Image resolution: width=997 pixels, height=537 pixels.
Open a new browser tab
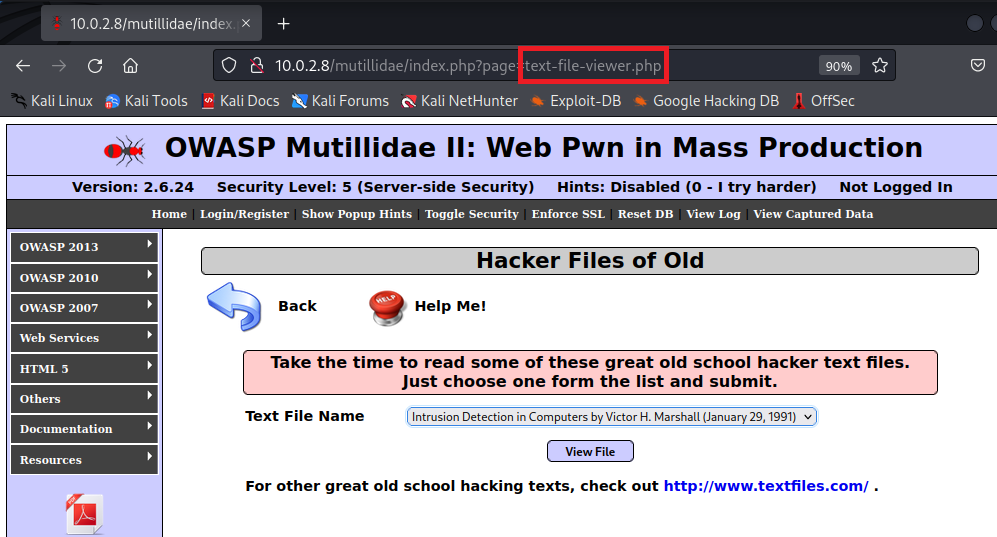[x=284, y=24]
